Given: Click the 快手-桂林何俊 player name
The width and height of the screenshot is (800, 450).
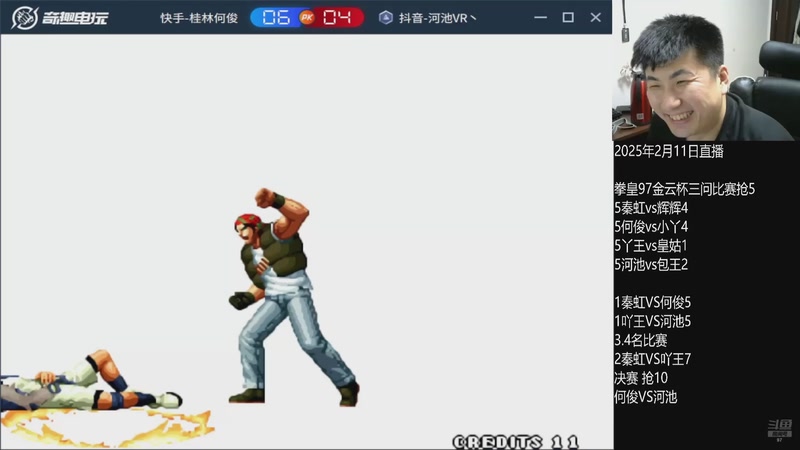Looking at the screenshot, I should pyautogui.click(x=199, y=18).
